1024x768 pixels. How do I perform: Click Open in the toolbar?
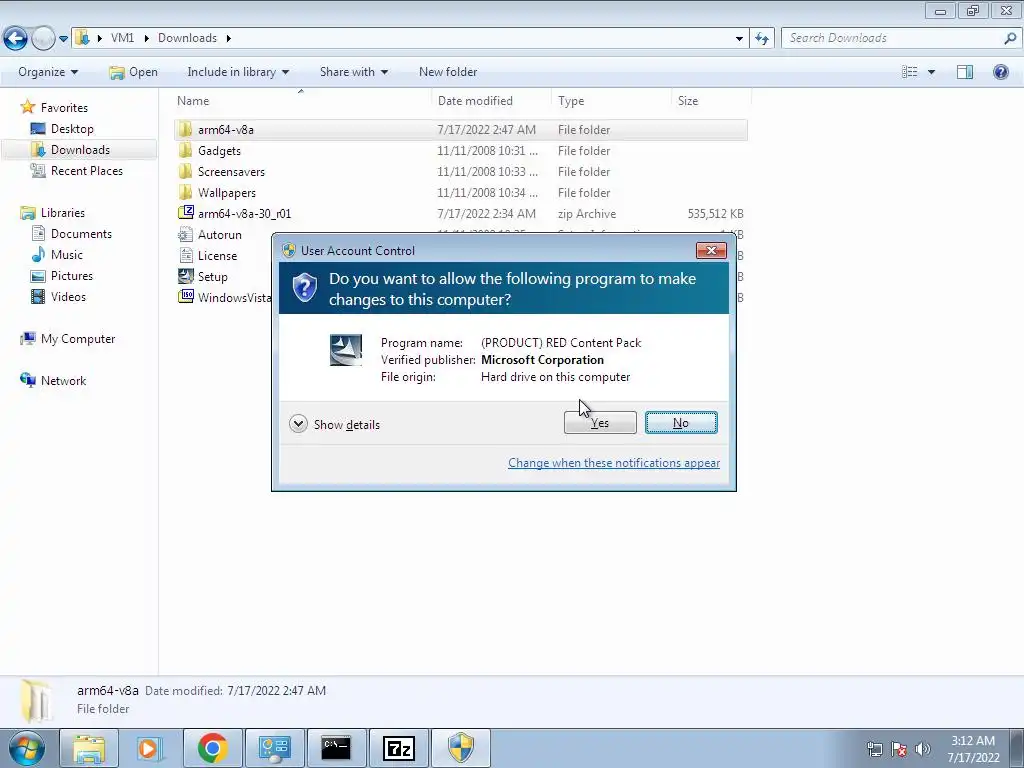click(x=133, y=72)
